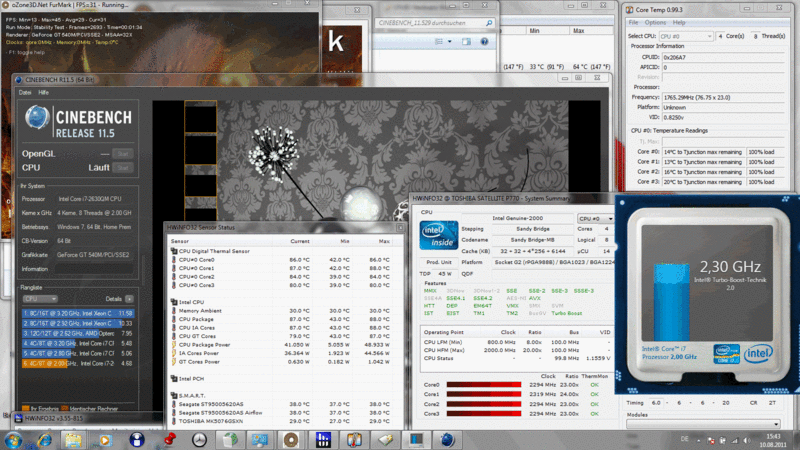The height and width of the screenshot is (450, 800).
Task: Click the Prod. Unit button in HWiNFO32
Action: point(439,262)
